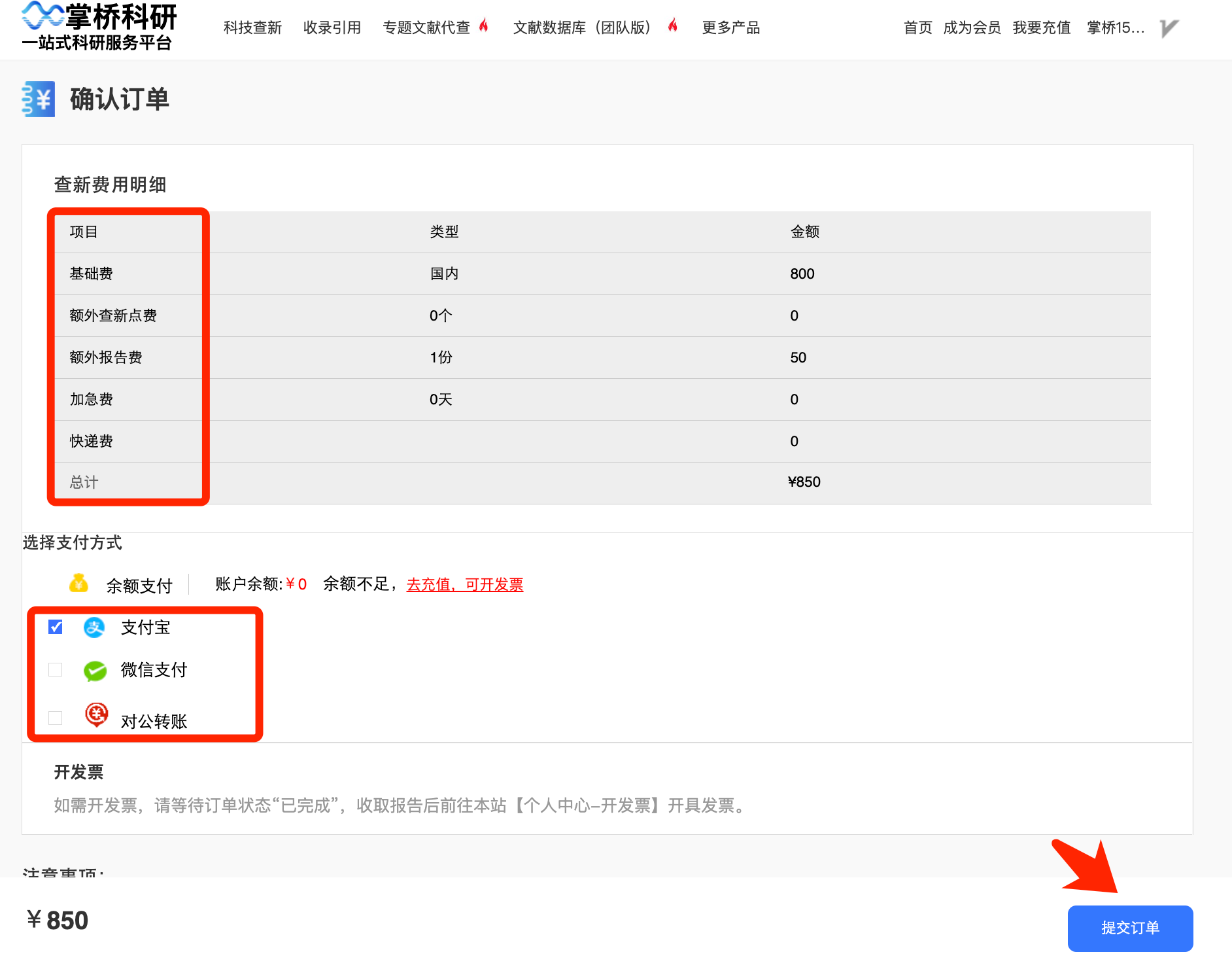Click the 800 amount cell
Viewport: 1232px width, 967px height.
pyautogui.click(x=802, y=274)
